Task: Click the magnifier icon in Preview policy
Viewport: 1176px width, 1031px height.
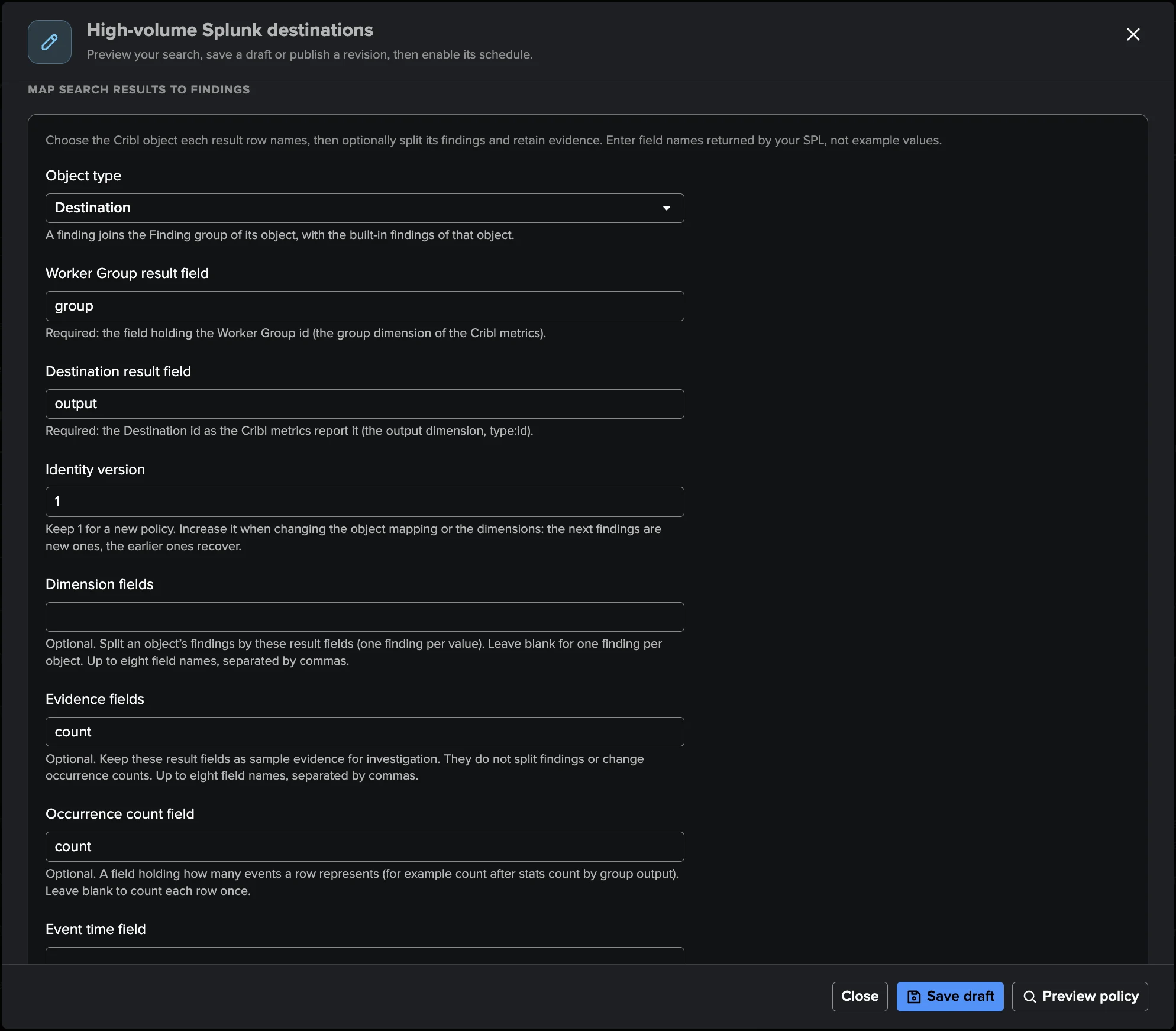Action: pyautogui.click(x=1029, y=997)
